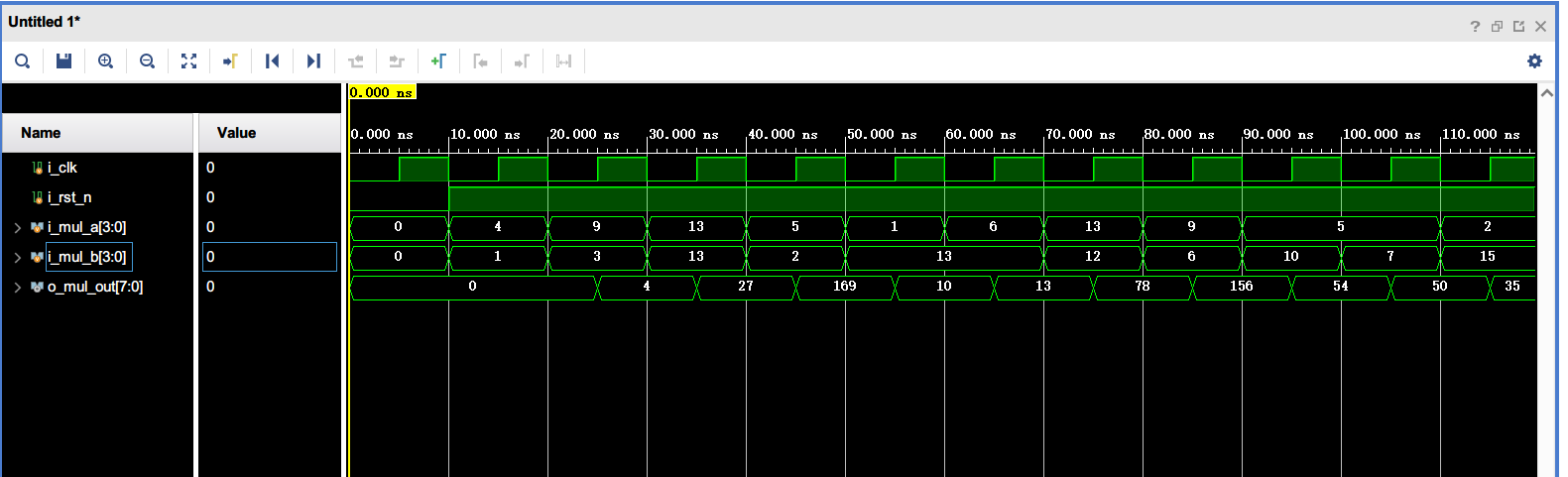This screenshot has width=1568, height=477.
Task: Select the i_mul_b[3:0] signal name
Action: click(x=87, y=257)
